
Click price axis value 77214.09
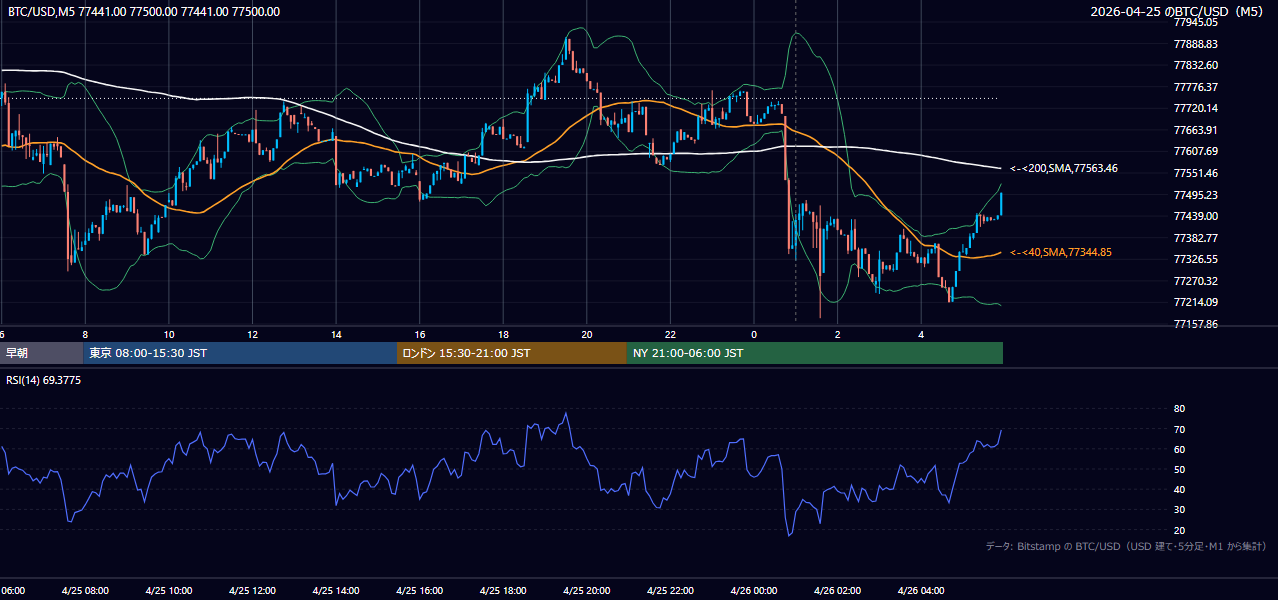tap(1195, 302)
